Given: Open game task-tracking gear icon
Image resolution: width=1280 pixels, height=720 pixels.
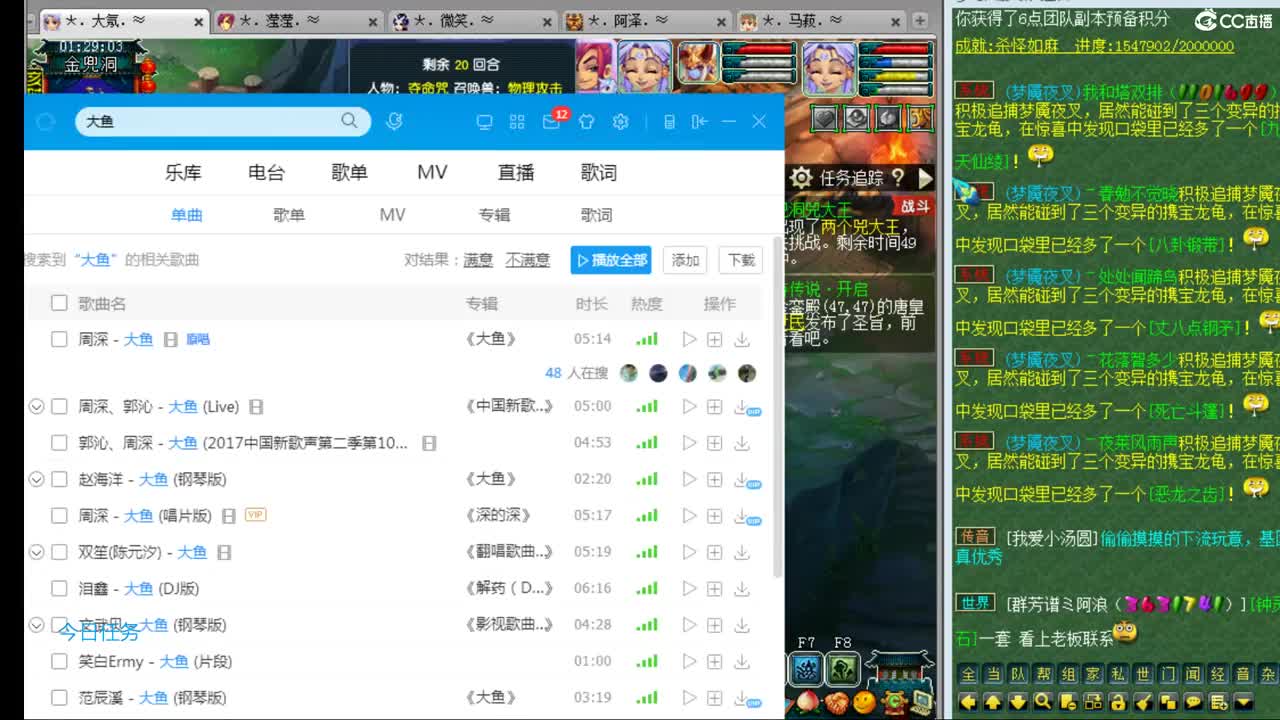Looking at the screenshot, I should click(801, 178).
